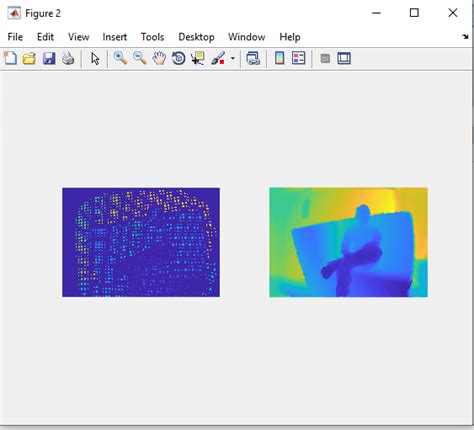Expand the Insert menu
Screen dimensions: 474x430
[x=115, y=37]
